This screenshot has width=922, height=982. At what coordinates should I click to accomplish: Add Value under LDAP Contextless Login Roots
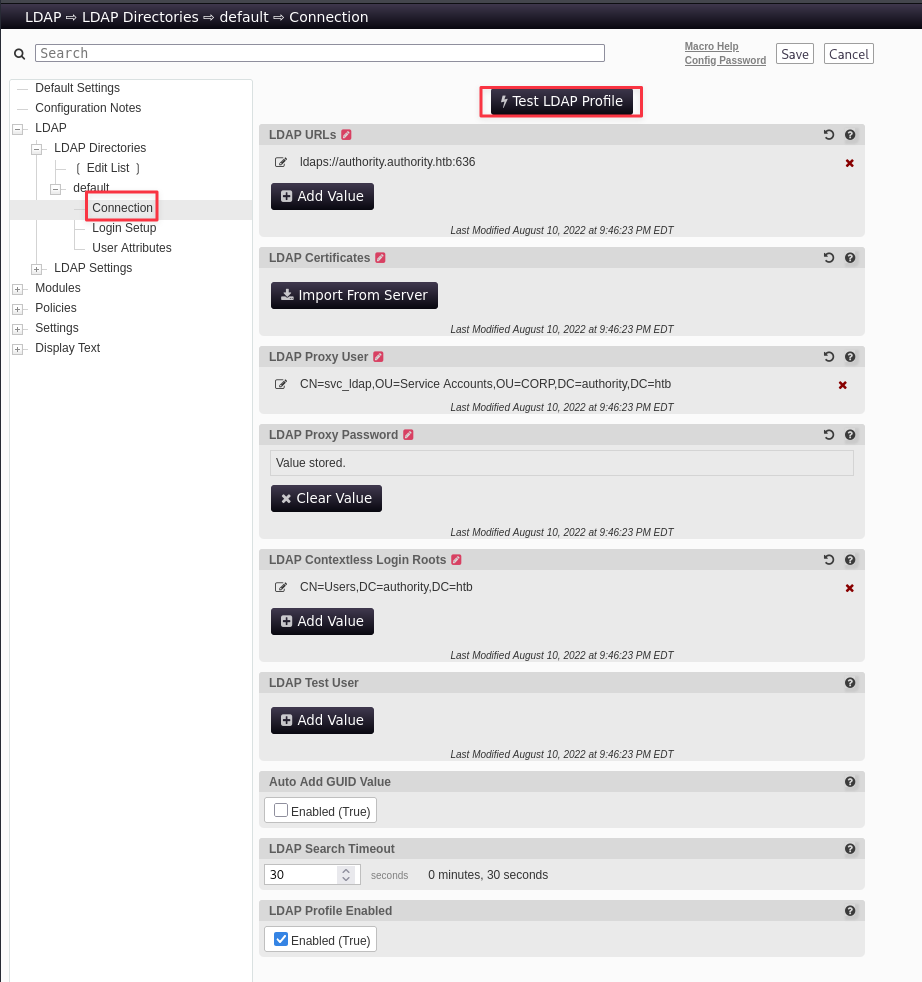pos(322,621)
